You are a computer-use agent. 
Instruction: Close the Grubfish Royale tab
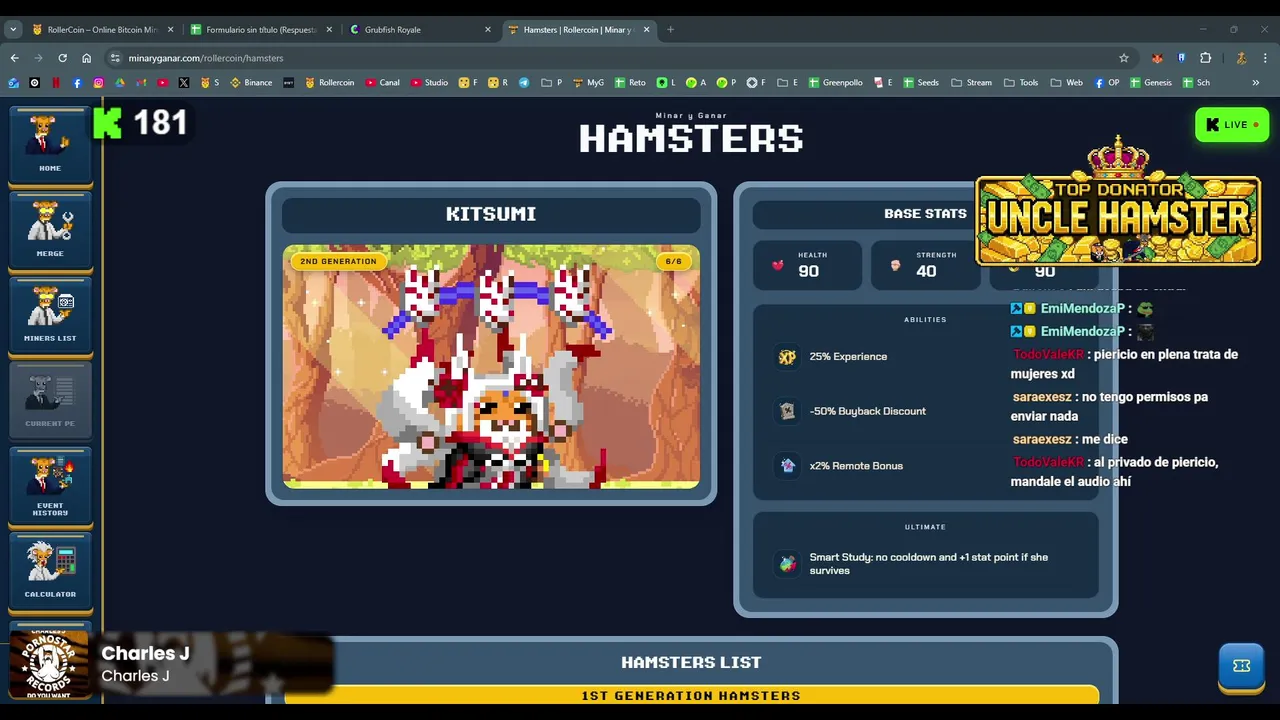tap(487, 30)
